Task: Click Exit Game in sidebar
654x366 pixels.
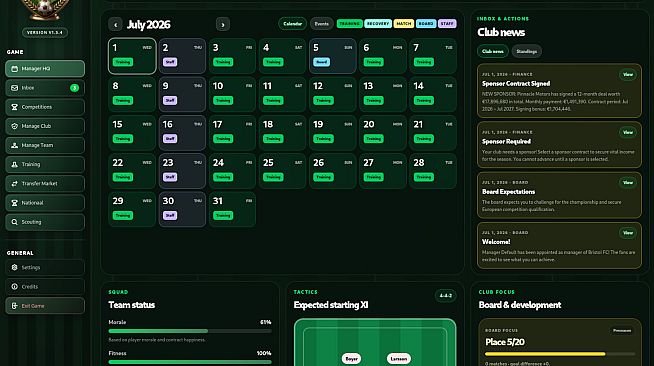Action: point(45,306)
